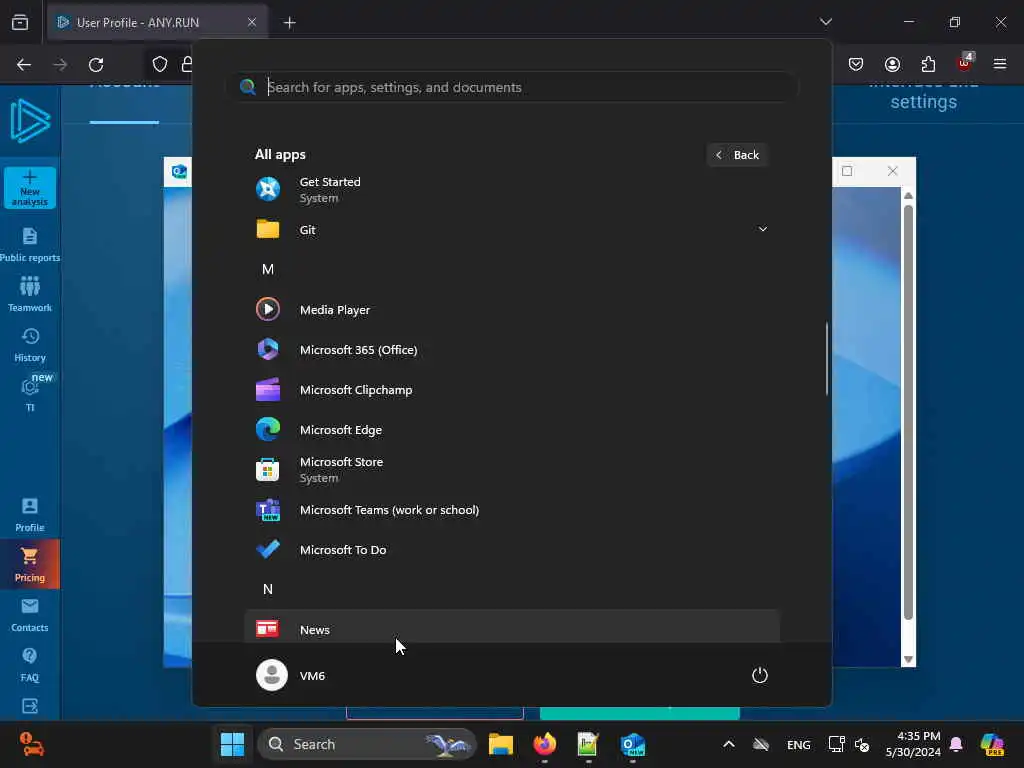This screenshot has width=1024, height=768.
Task: Open the Git folder entry
Action: 512,229
